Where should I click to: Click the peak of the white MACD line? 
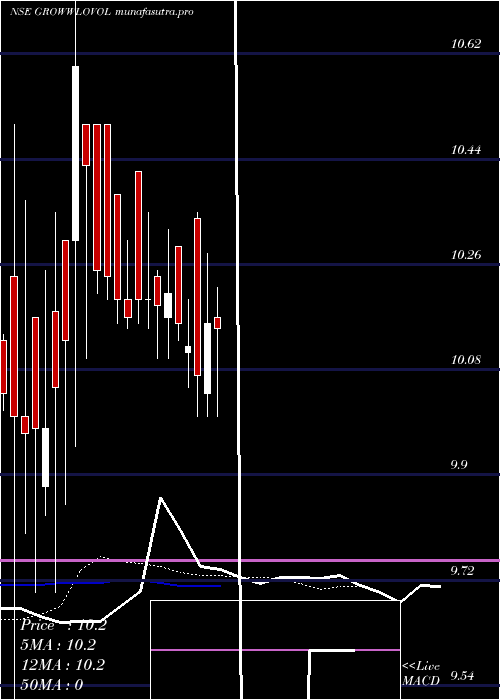[160, 498]
